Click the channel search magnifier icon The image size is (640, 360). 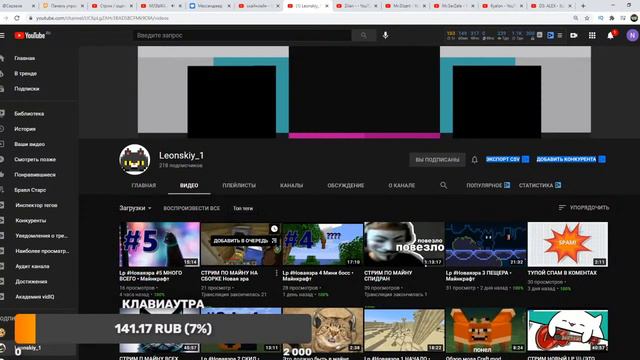(444, 185)
